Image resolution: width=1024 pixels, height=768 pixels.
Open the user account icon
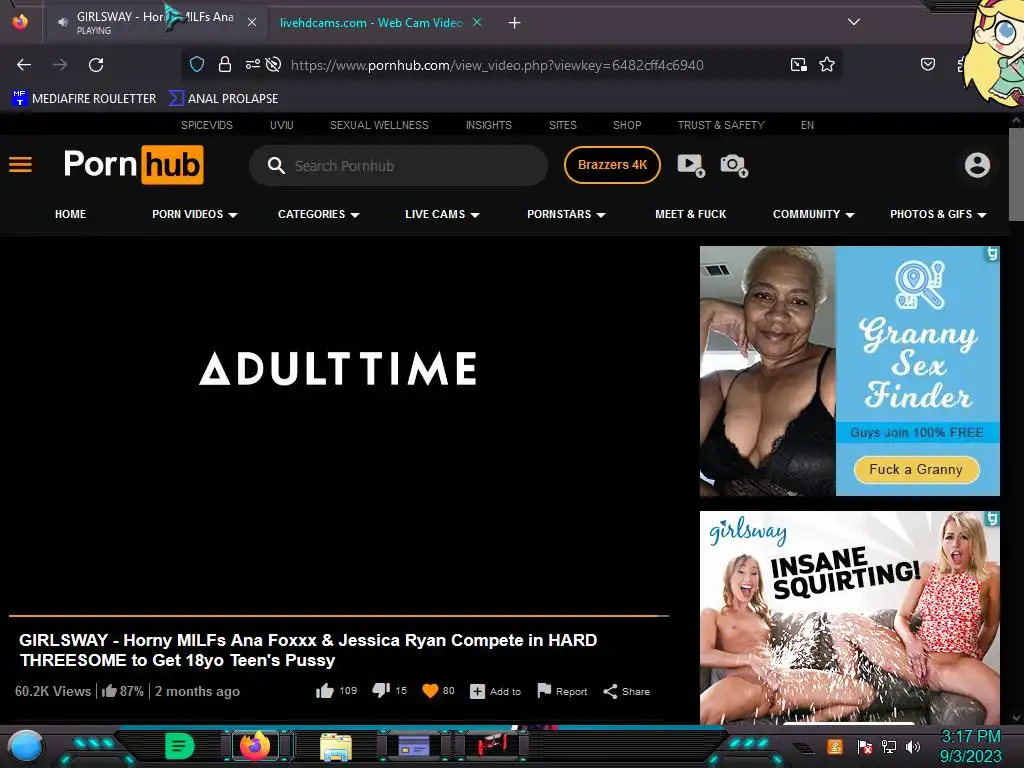click(977, 165)
